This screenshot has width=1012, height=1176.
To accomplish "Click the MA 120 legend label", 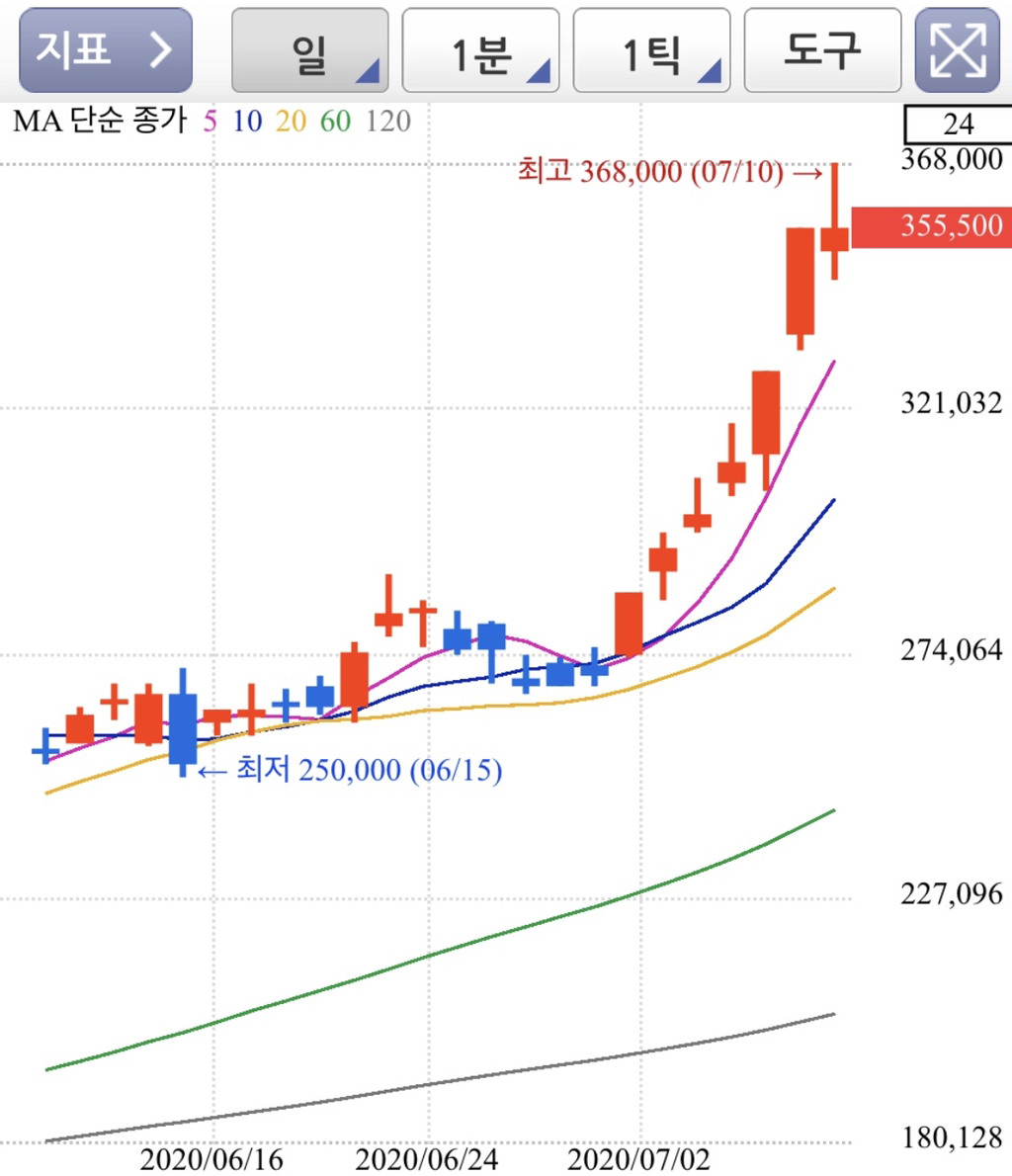I will click(388, 121).
